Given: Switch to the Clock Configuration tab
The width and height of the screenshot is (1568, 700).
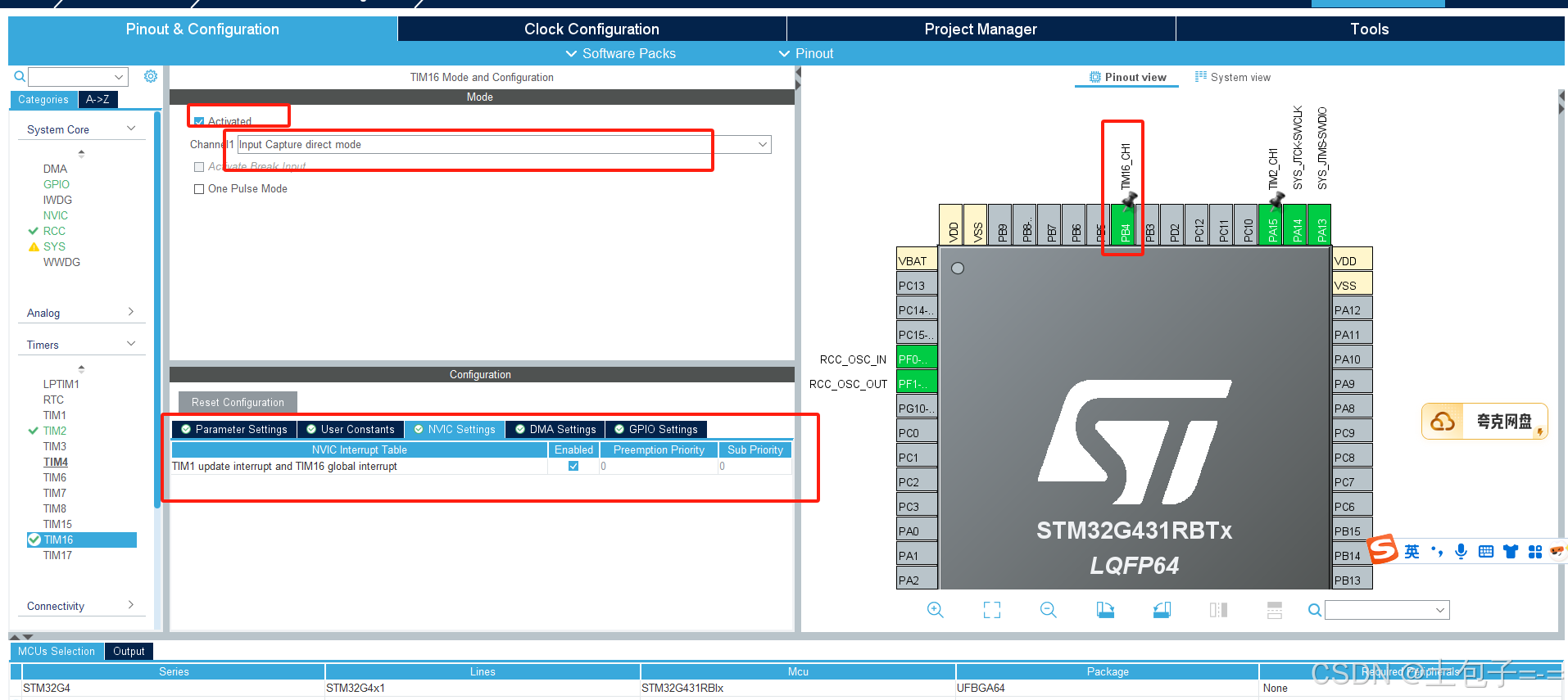Looking at the screenshot, I should pyautogui.click(x=591, y=29).
